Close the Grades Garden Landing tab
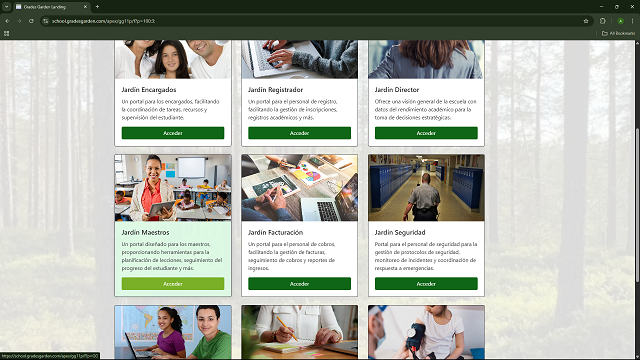This screenshot has height=360, width=640. [x=85, y=7]
